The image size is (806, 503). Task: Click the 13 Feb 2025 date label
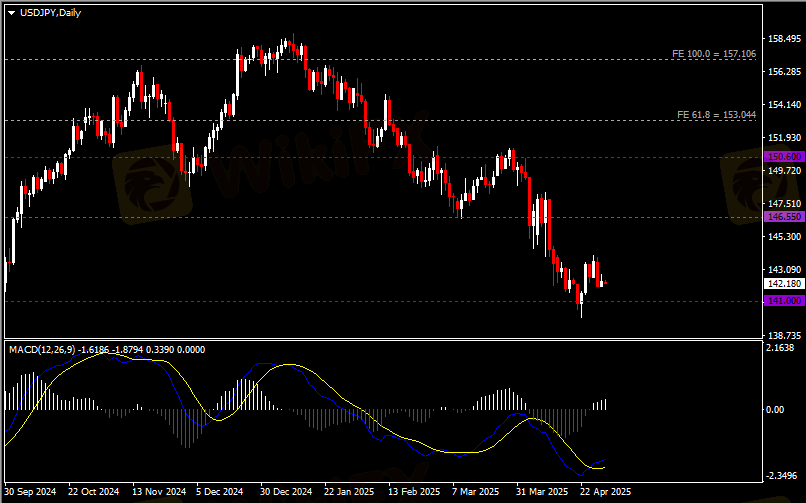tap(414, 492)
